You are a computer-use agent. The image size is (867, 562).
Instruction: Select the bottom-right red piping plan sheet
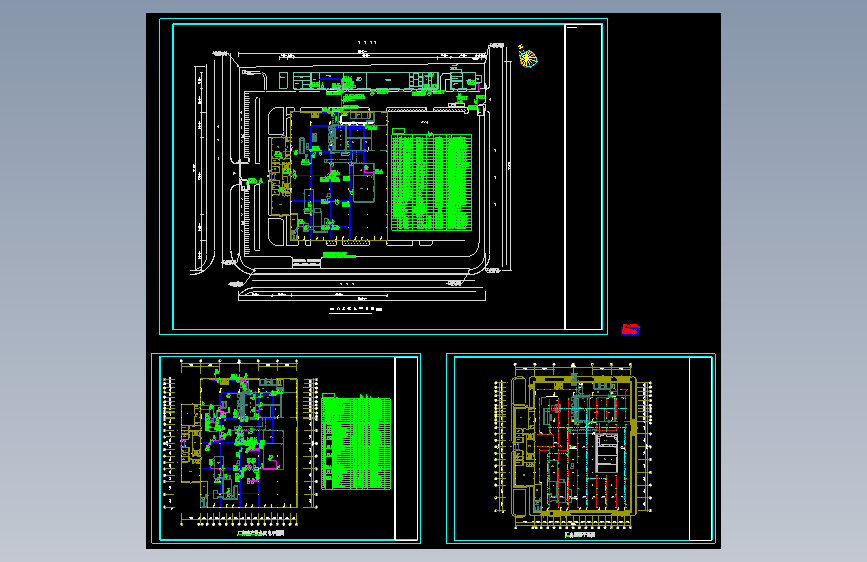coord(581,448)
